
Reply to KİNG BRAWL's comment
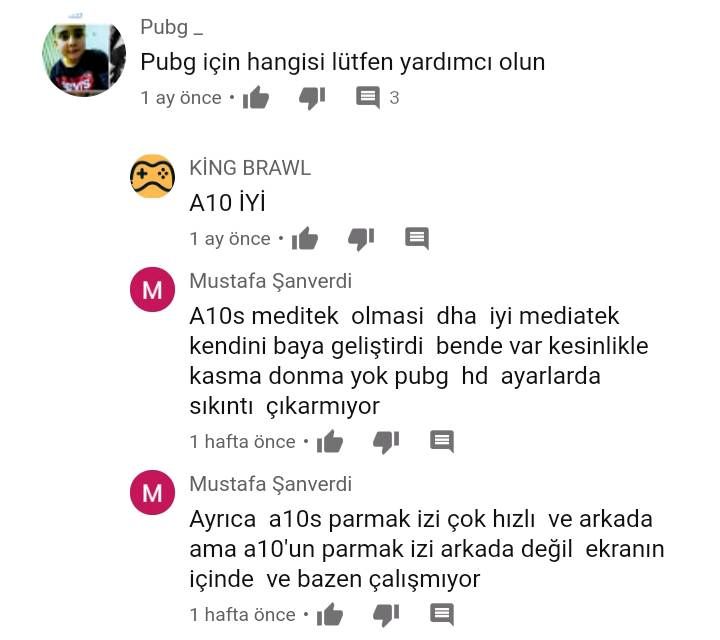coord(417,238)
